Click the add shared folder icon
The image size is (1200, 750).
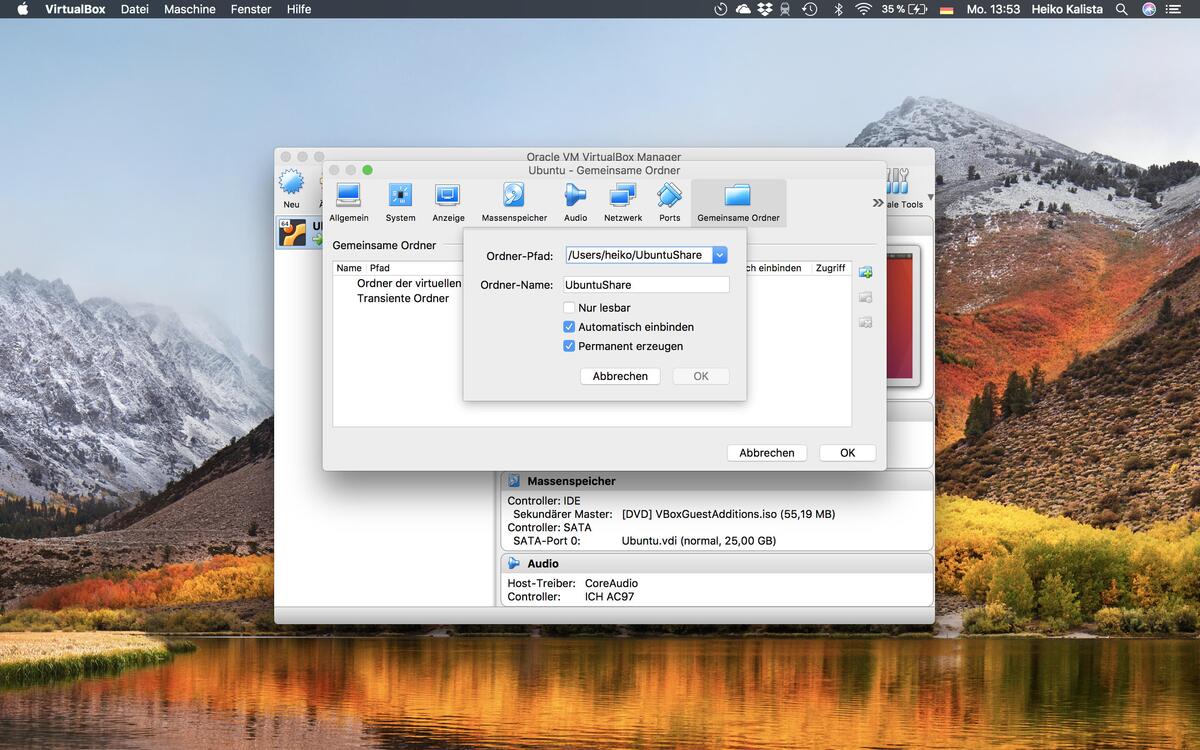pyautogui.click(x=865, y=272)
